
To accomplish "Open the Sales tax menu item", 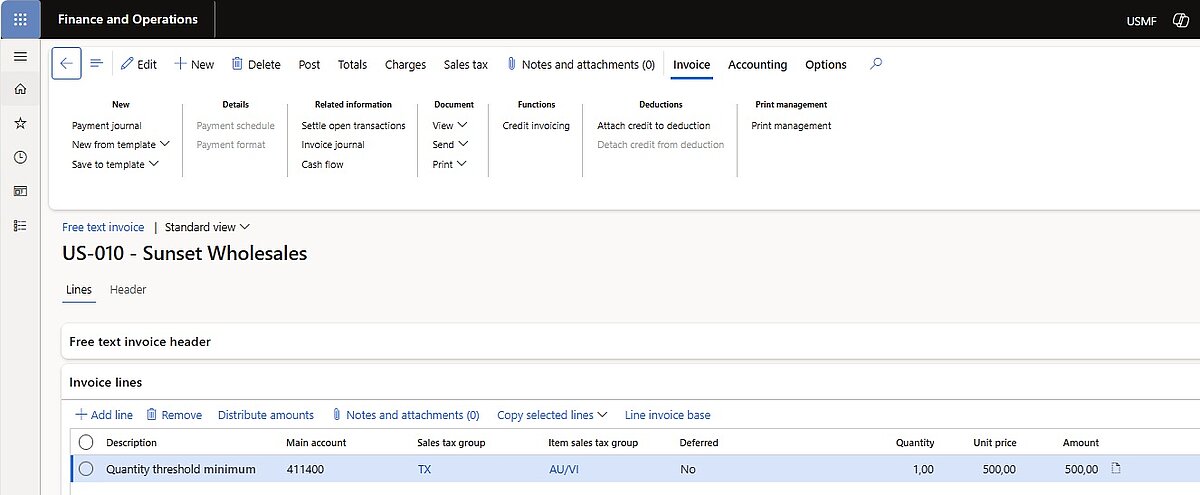I will [x=466, y=64].
